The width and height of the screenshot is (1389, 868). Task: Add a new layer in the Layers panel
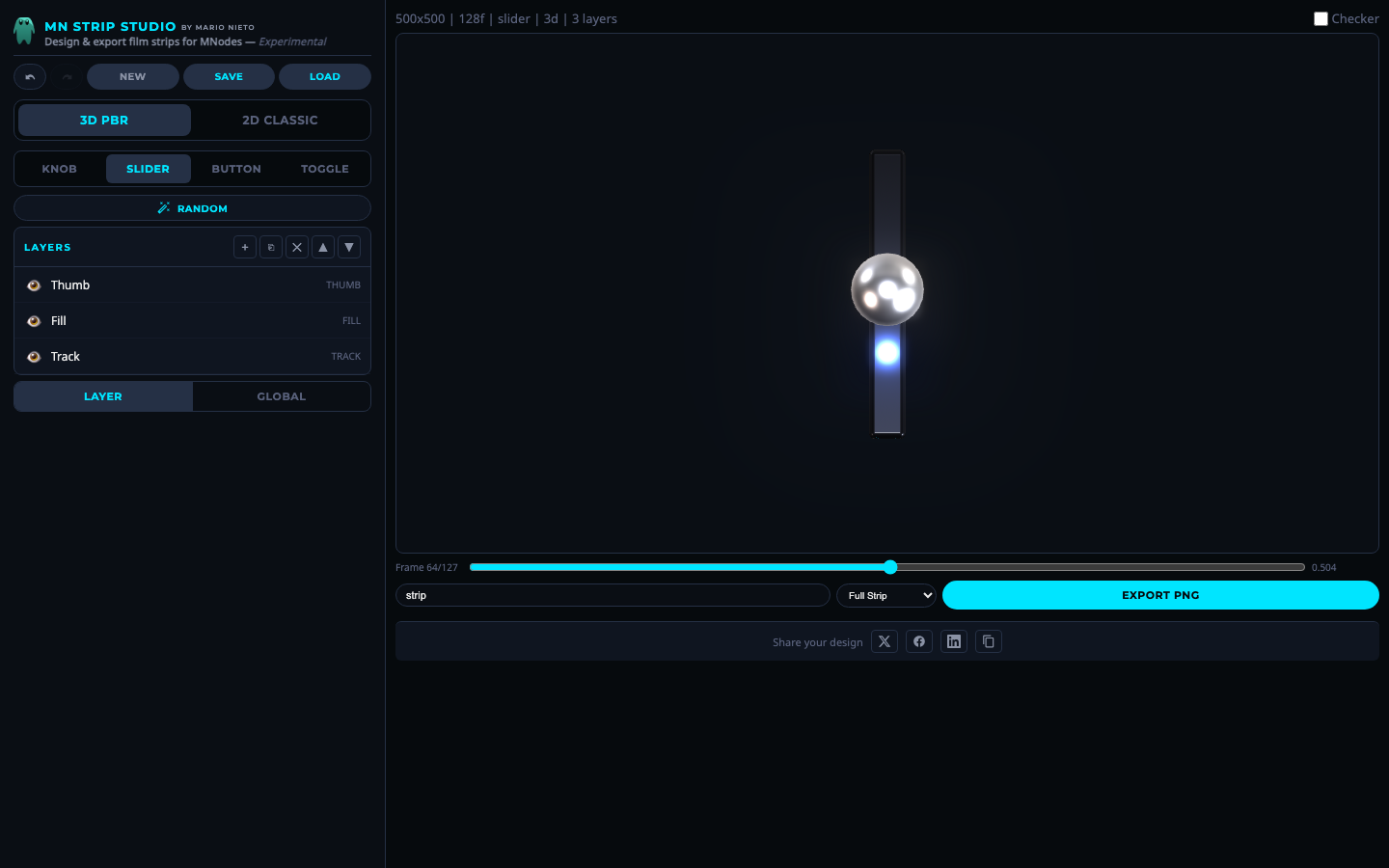(245, 247)
